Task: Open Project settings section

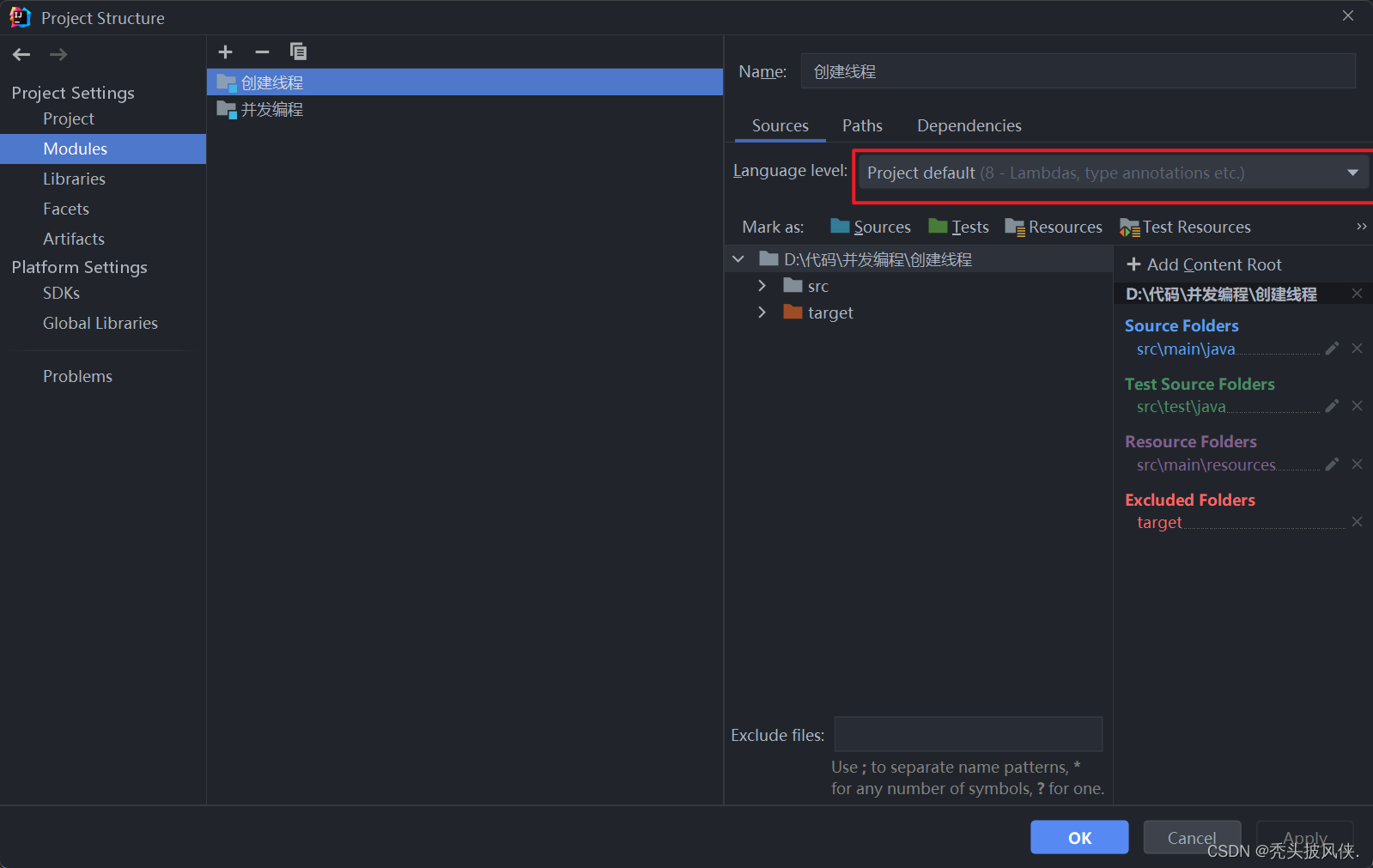Action: (69, 118)
